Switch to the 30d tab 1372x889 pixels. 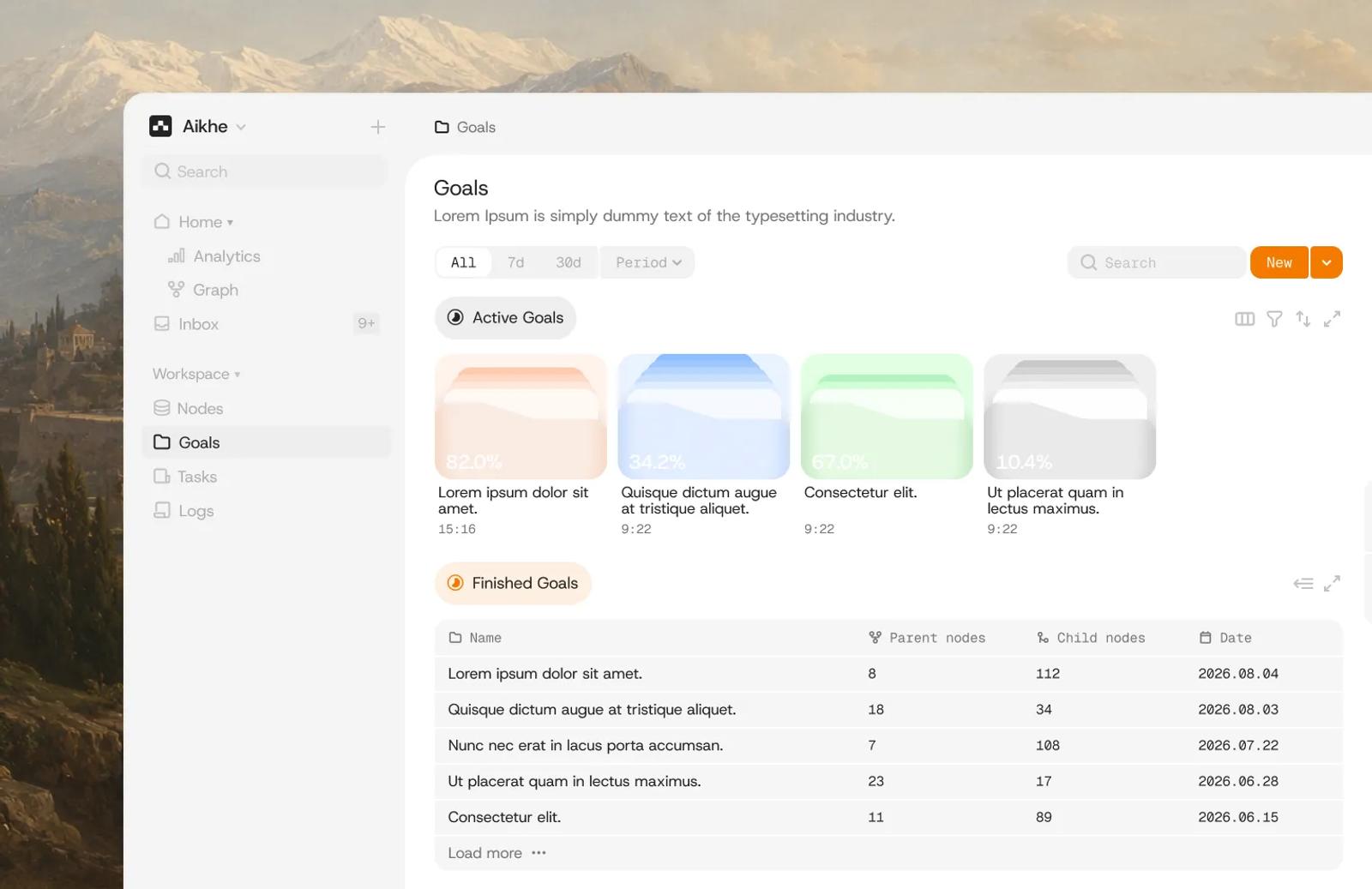click(568, 262)
